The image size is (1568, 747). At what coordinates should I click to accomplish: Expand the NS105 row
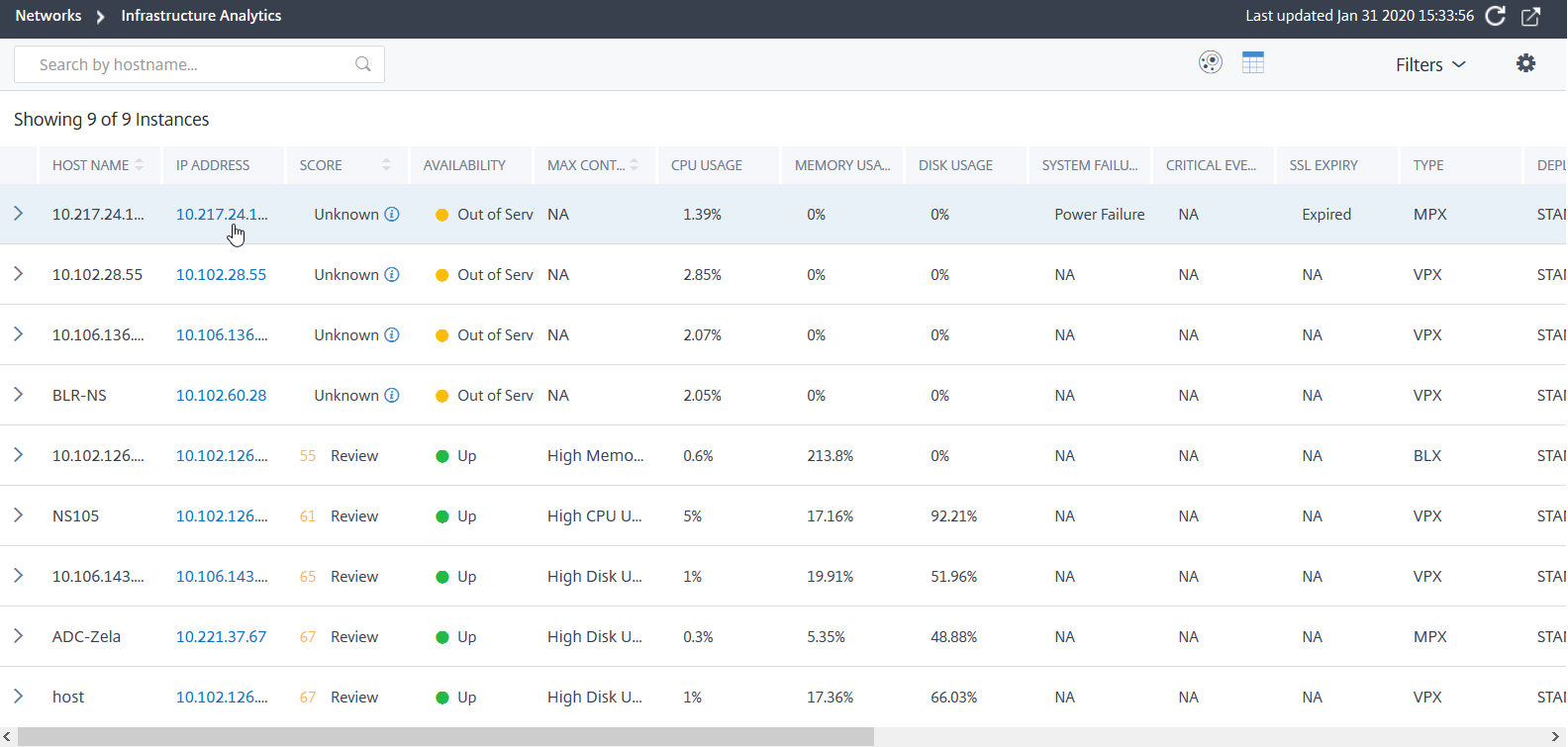coord(18,515)
